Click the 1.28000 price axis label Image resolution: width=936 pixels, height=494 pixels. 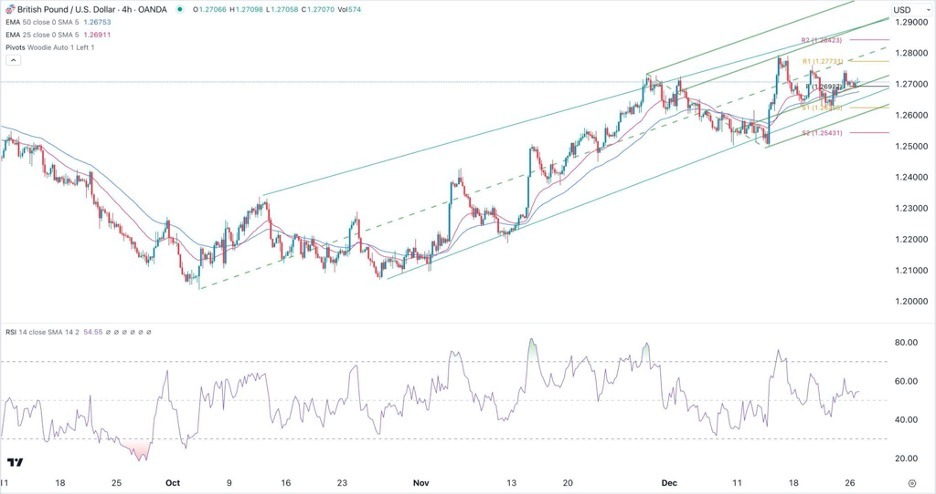(x=912, y=53)
